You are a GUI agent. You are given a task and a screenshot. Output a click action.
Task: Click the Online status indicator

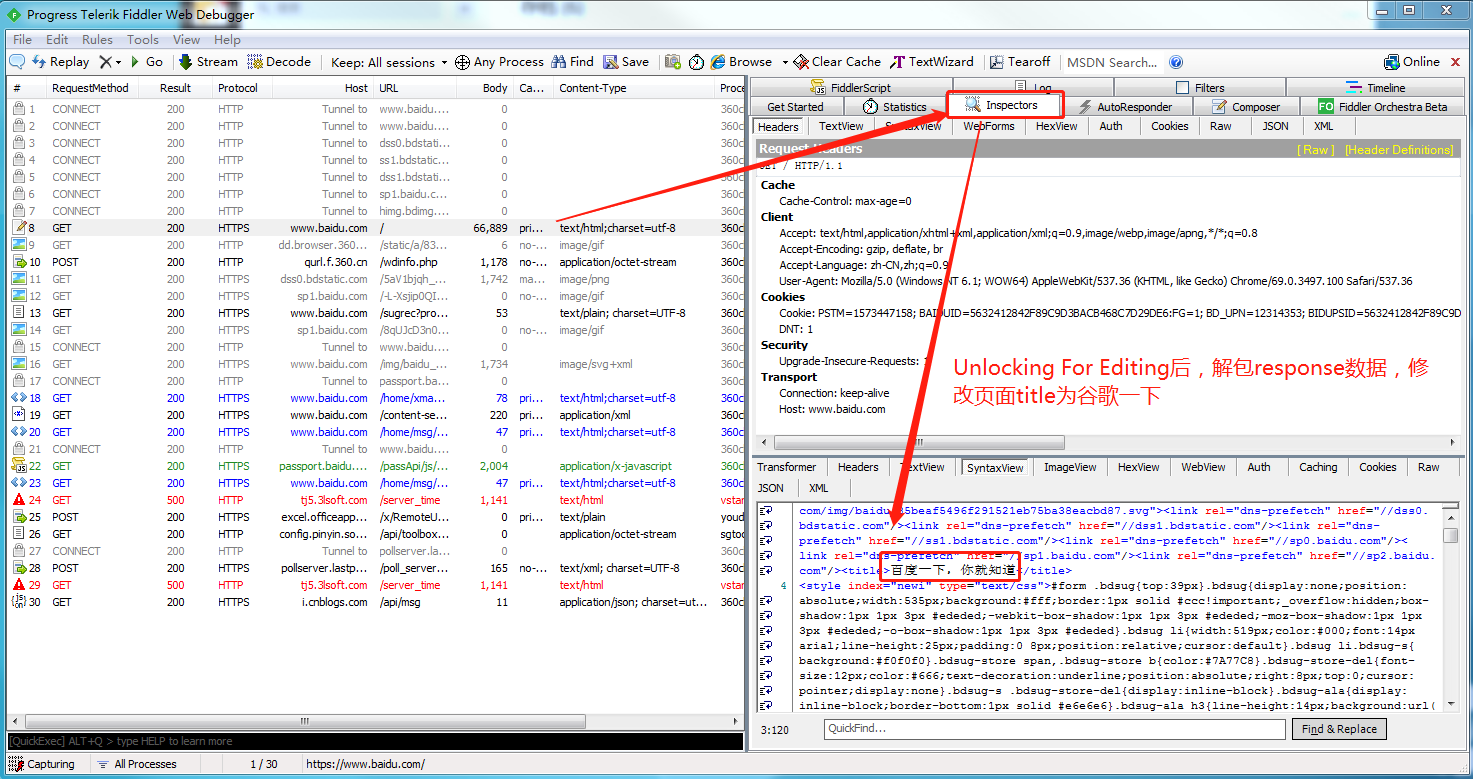pos(1412,62)
